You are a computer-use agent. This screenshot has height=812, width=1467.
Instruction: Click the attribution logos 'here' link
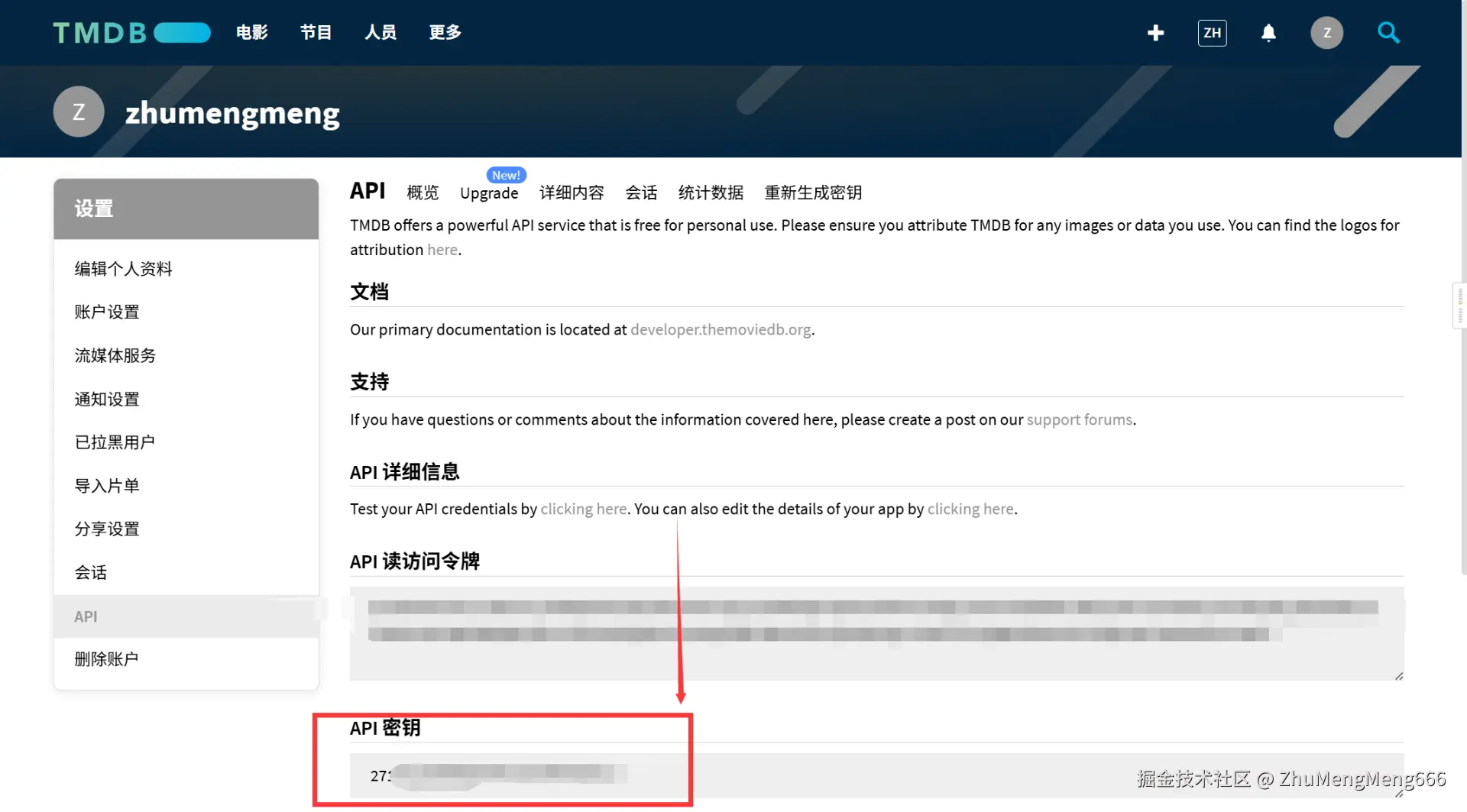point(442,250)
